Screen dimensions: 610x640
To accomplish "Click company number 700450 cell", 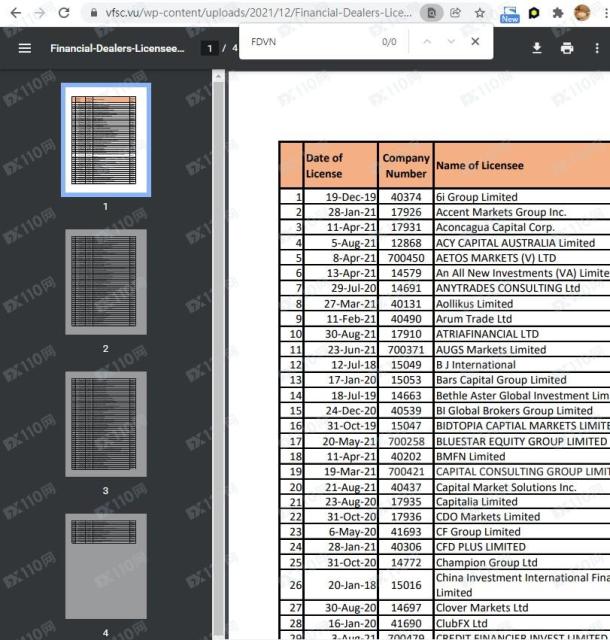I will coord(406,258).
